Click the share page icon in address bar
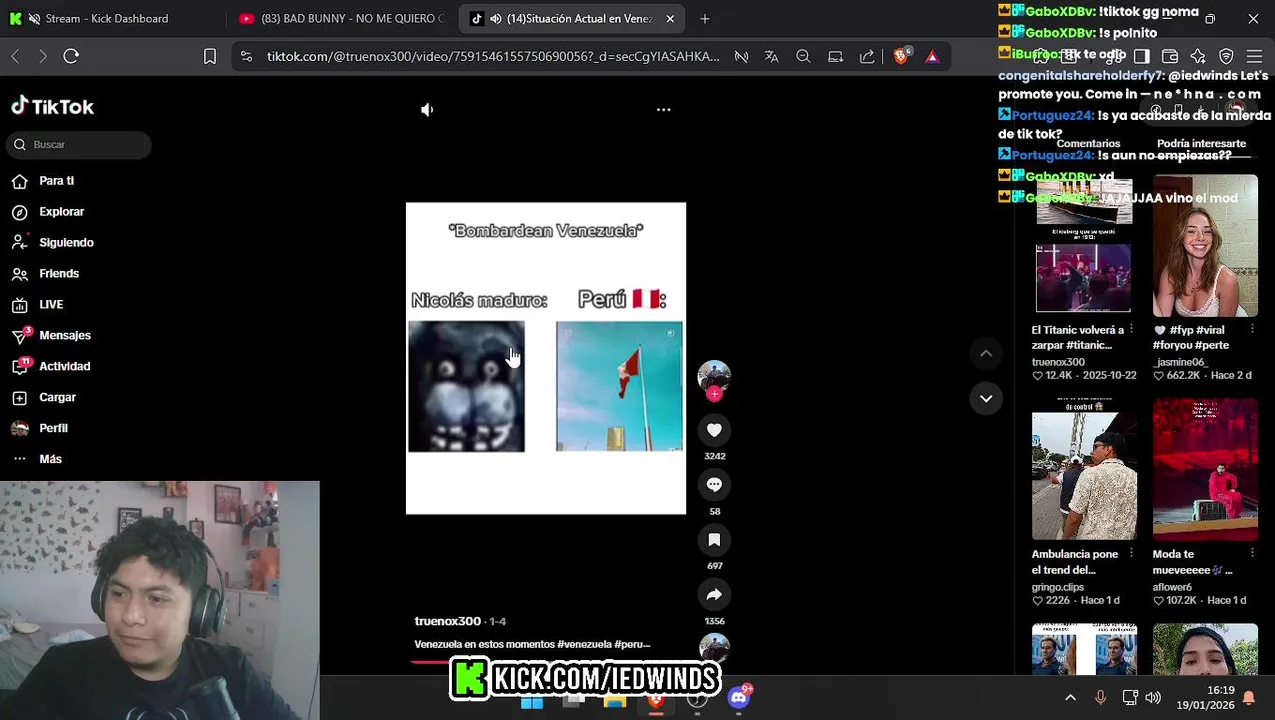 click(867, 56)
